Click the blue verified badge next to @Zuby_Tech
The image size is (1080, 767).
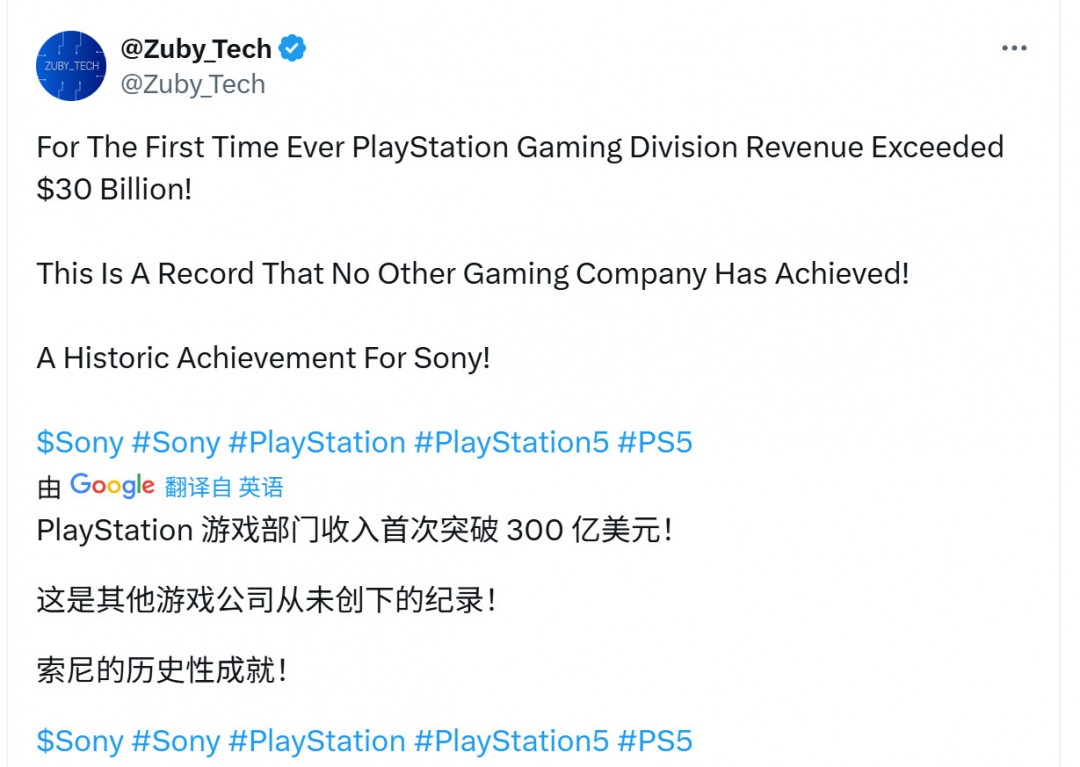point(291,45)
